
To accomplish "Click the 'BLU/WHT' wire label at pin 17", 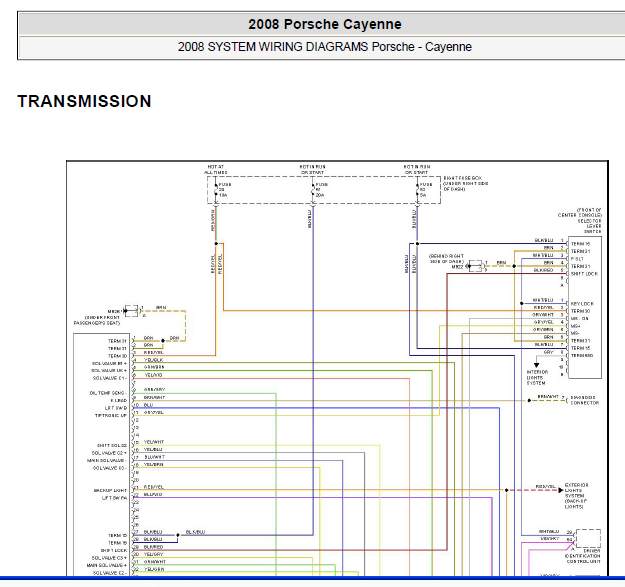I will [x=154, y=457].
